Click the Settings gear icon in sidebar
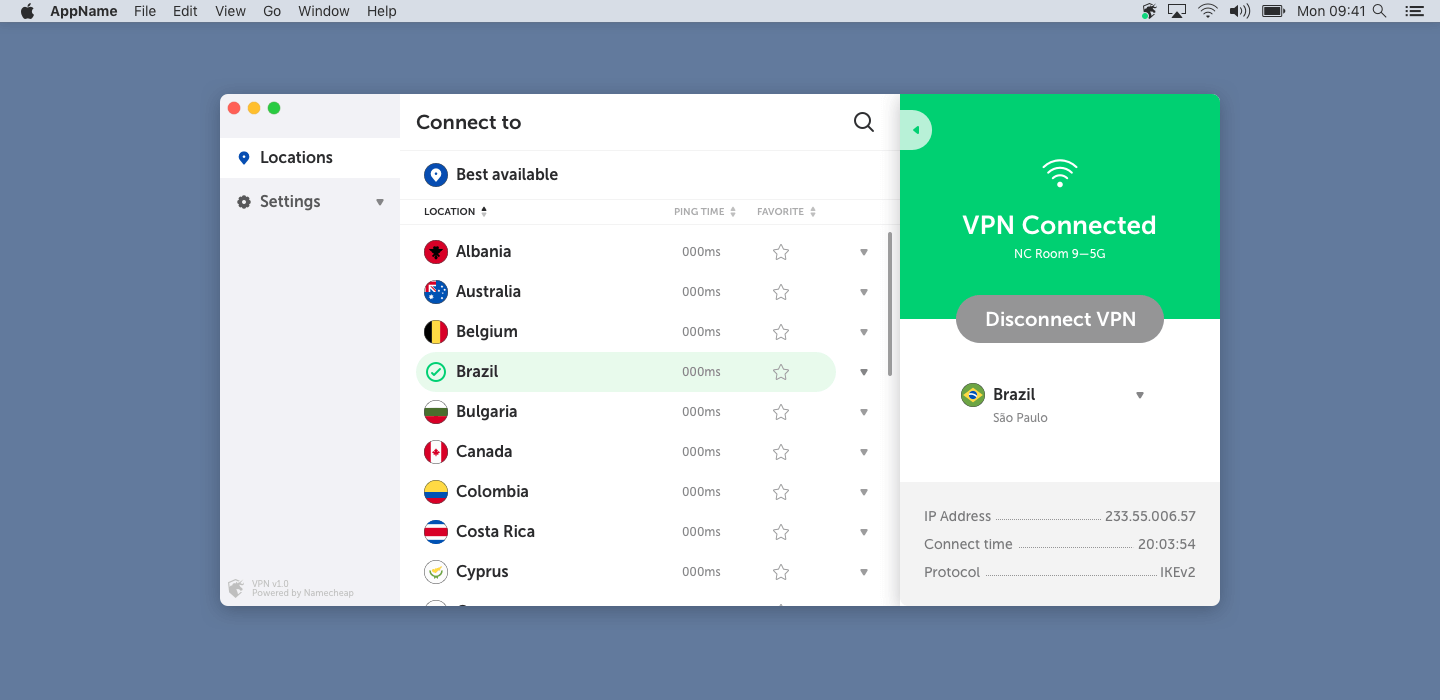The width and height of the screenshot is (1440, 700). (x=244, y=202)
